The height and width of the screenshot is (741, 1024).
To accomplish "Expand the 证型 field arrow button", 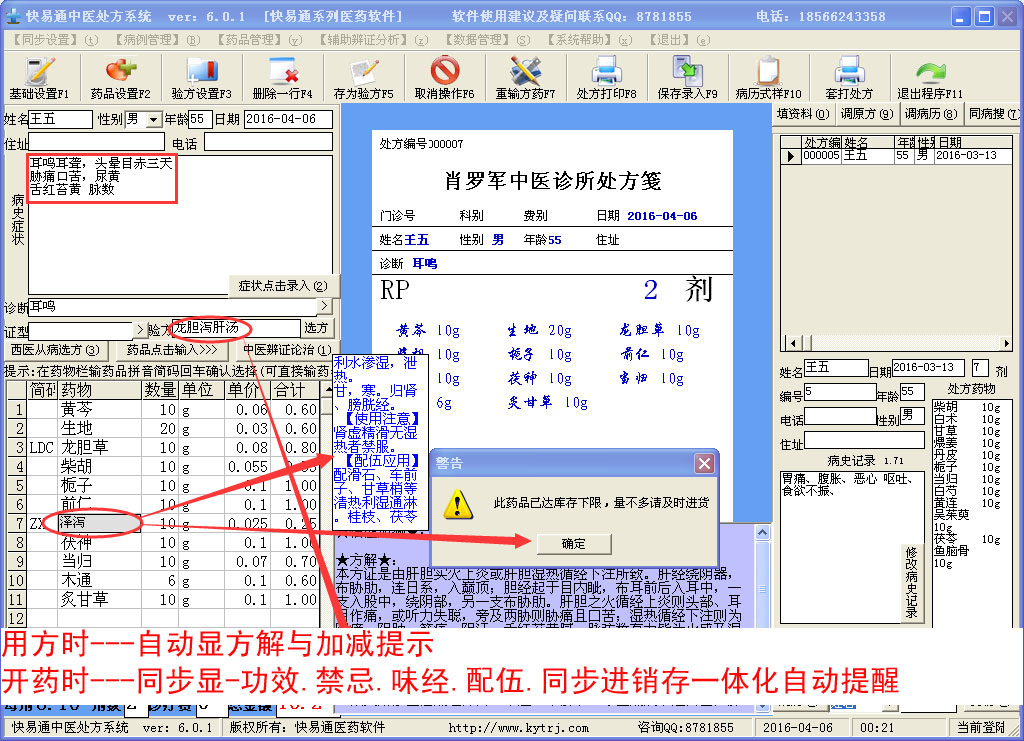I will click(138, 329).
